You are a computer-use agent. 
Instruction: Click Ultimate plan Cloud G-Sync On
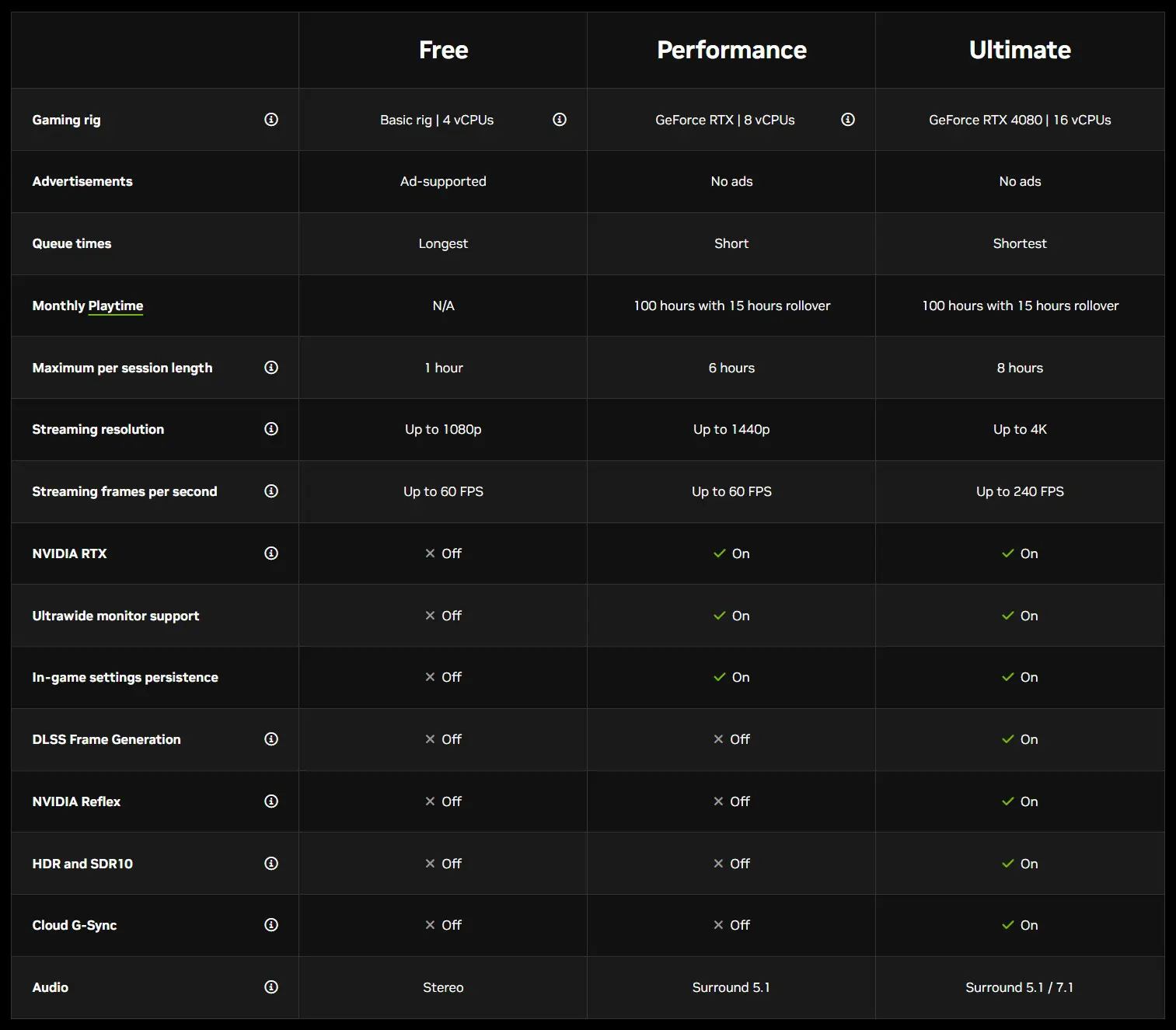click(1020, 925)
